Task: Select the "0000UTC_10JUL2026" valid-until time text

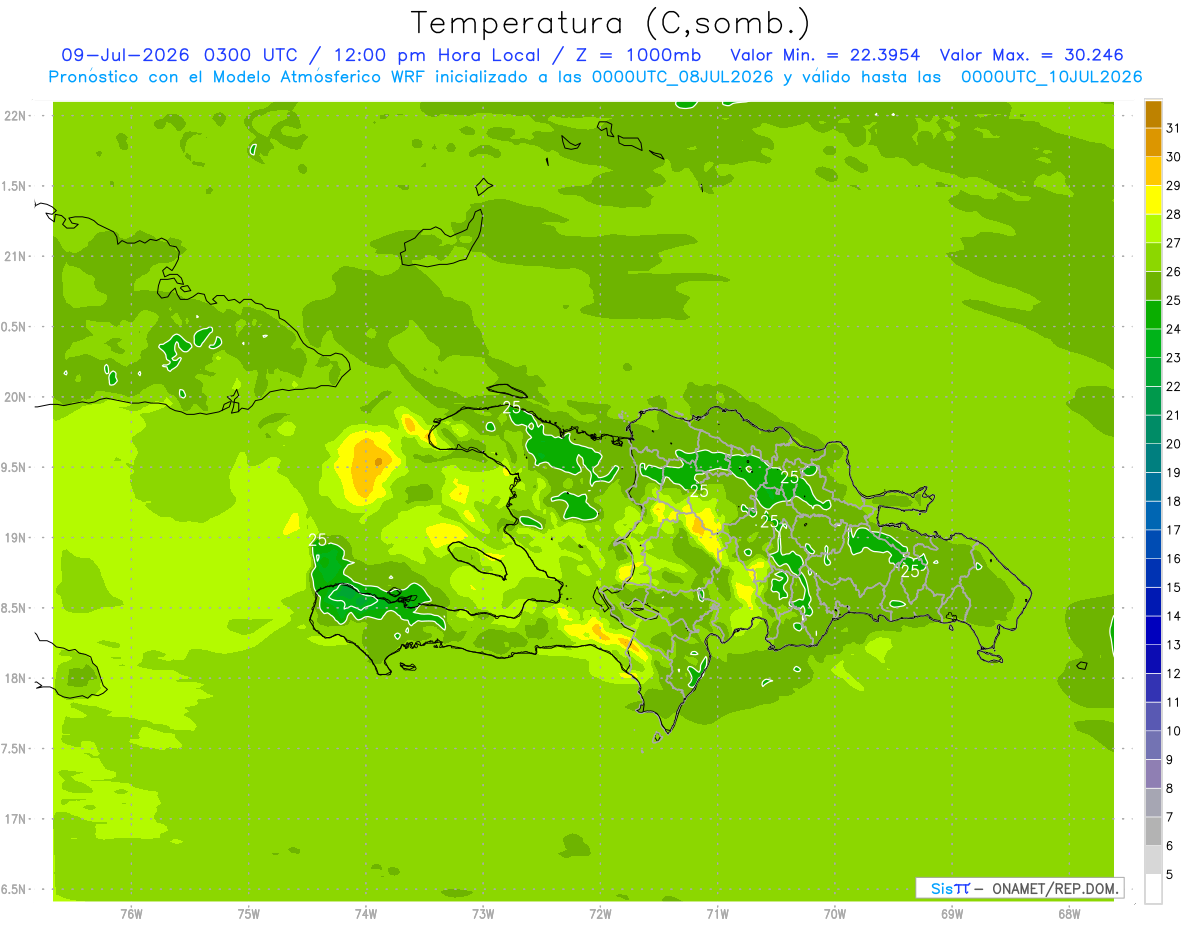Action: 1052,76
